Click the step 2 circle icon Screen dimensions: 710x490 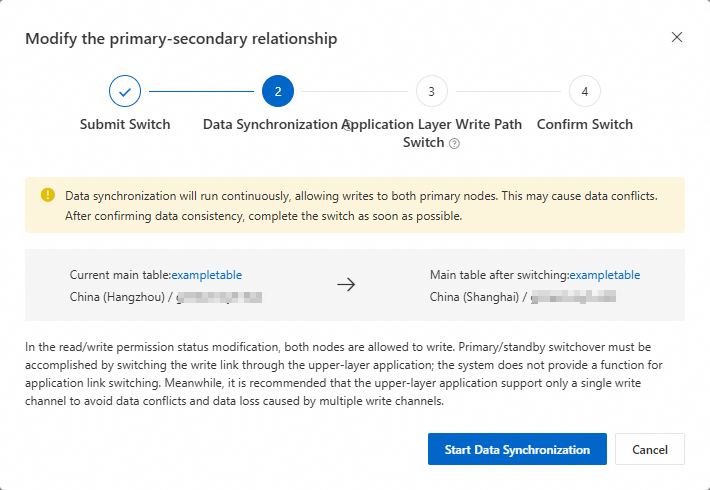(x=278, y=92)
